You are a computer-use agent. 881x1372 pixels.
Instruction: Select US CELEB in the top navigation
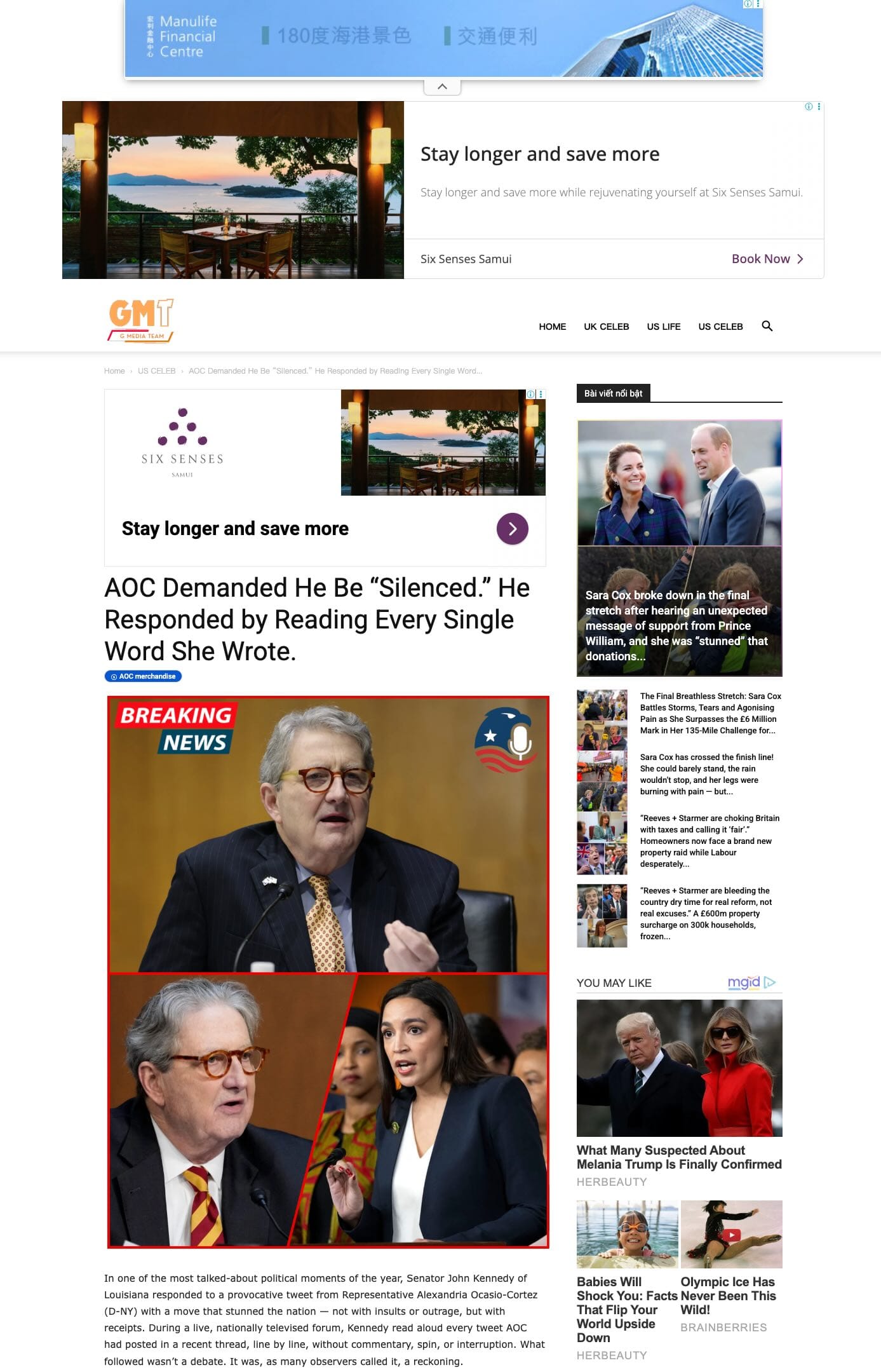tap(720, 327)
